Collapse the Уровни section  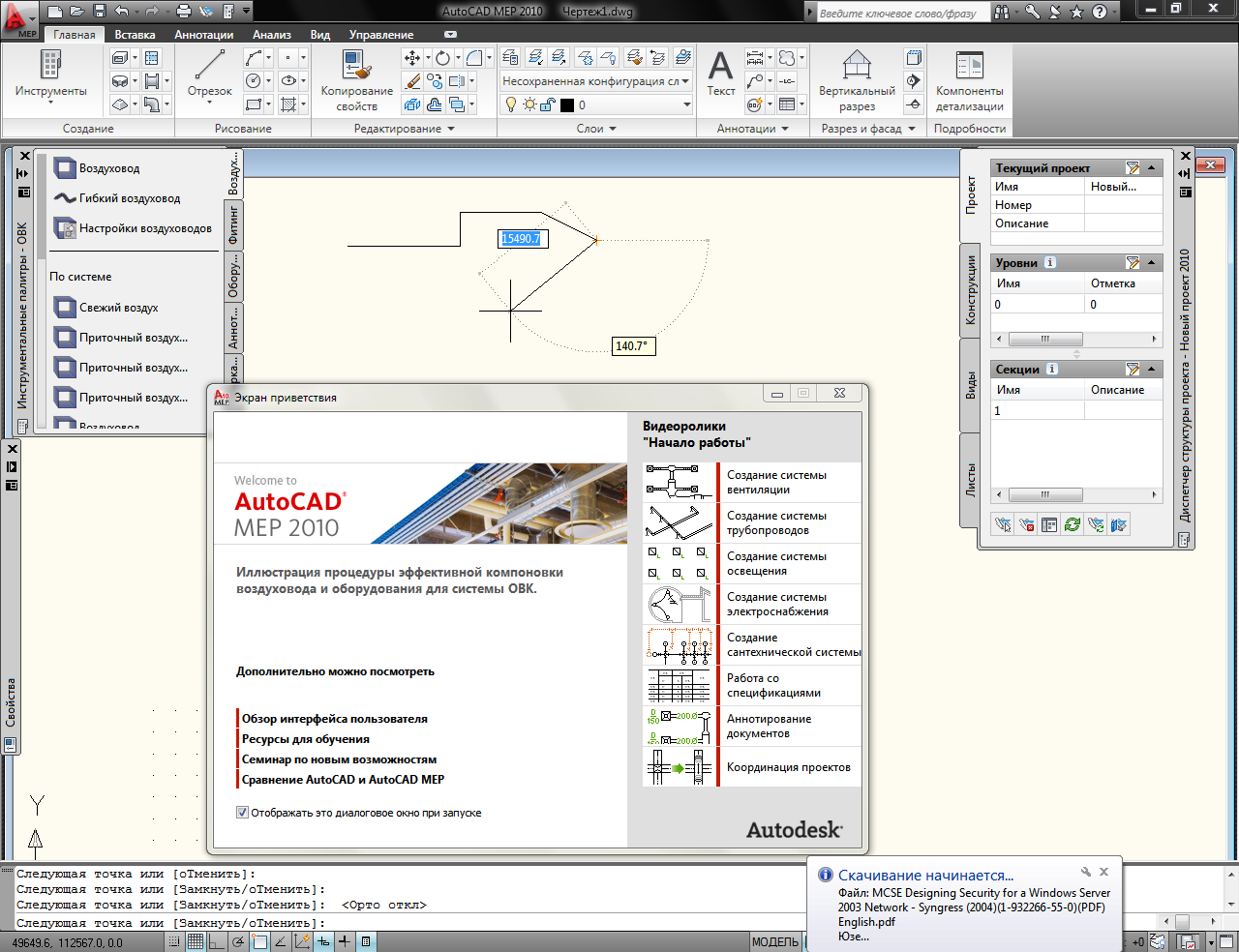tap(1152, 263)
